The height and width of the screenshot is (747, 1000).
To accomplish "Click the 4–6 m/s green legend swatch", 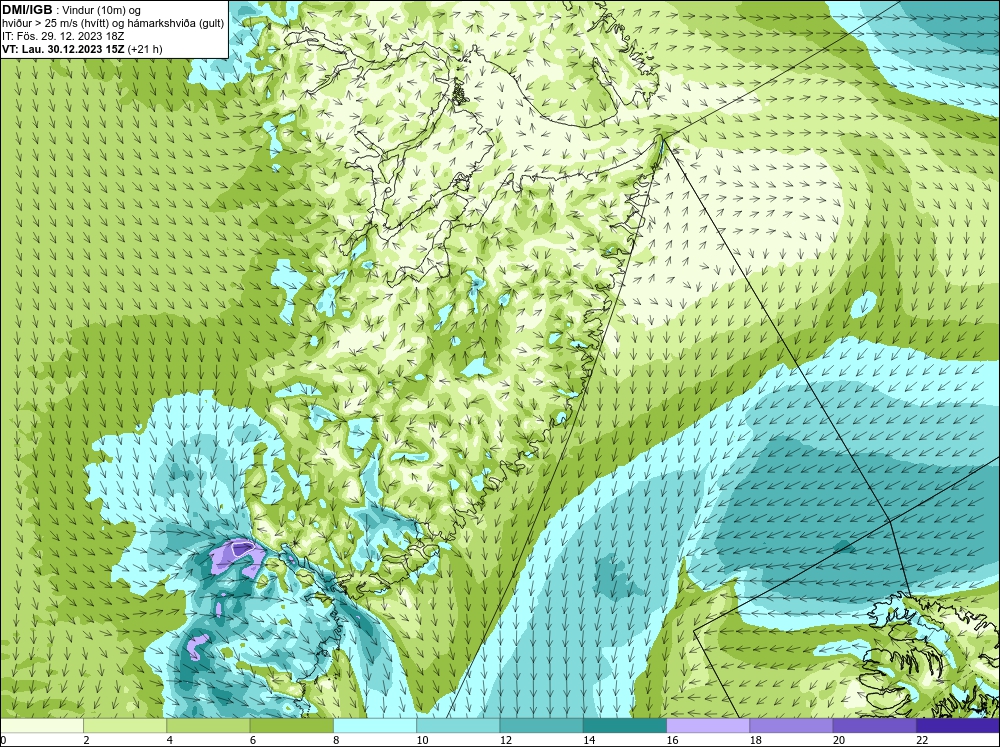I will (x=208, y=726).
